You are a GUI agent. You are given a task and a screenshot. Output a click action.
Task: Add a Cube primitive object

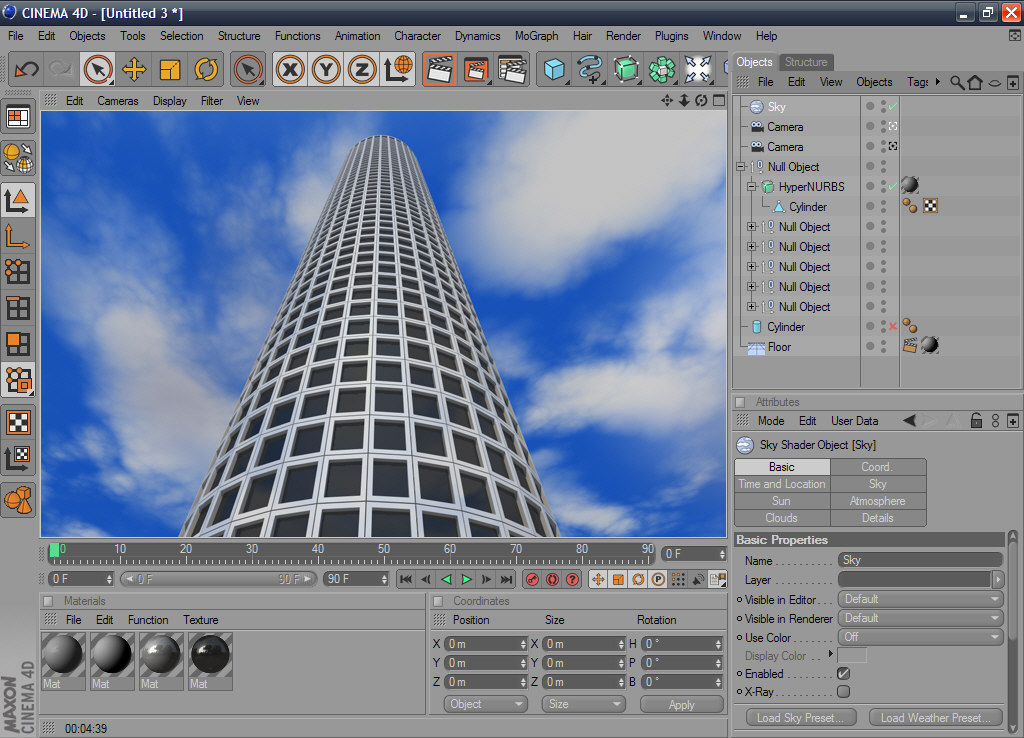554,69
